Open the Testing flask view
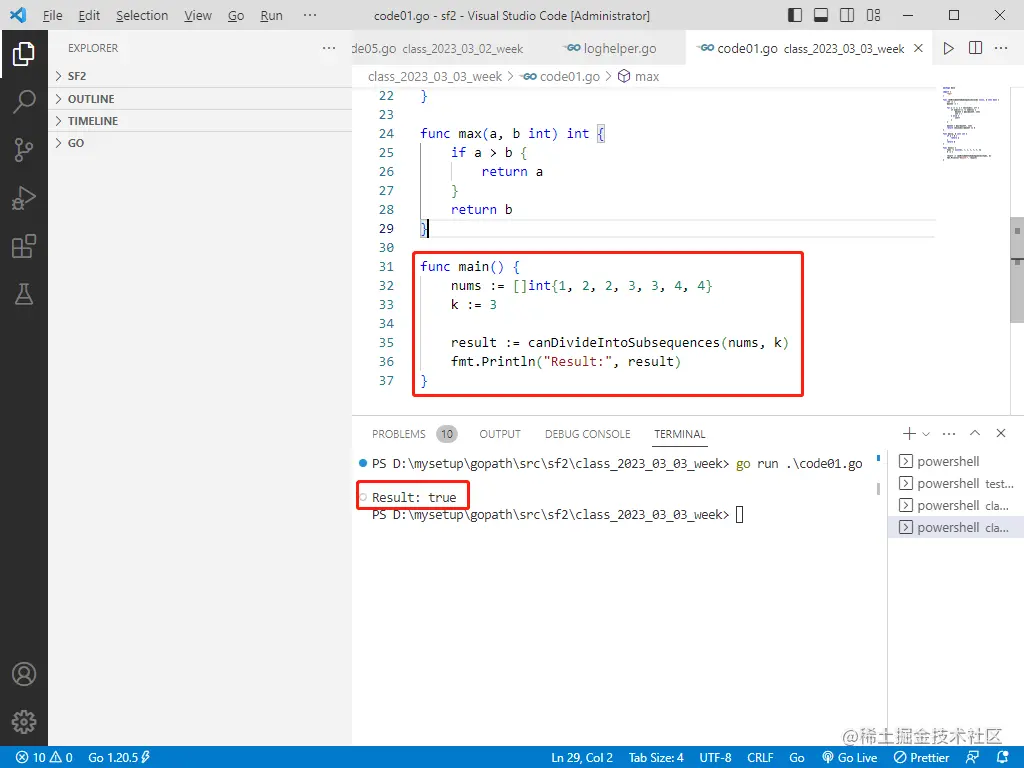Screen dimensions: 1024x768 point(24,295)
